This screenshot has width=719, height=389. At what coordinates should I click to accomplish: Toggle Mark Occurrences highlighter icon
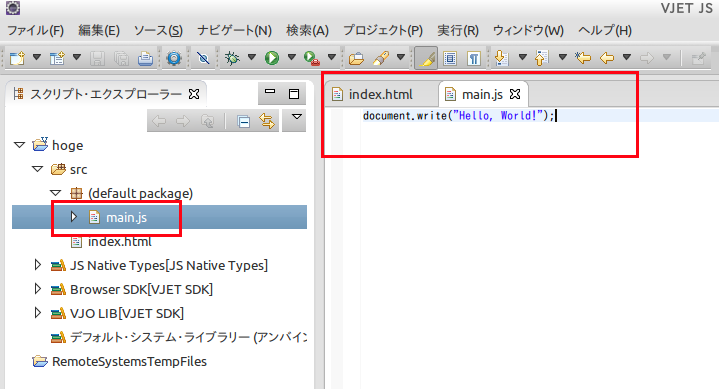coord(426,58)
